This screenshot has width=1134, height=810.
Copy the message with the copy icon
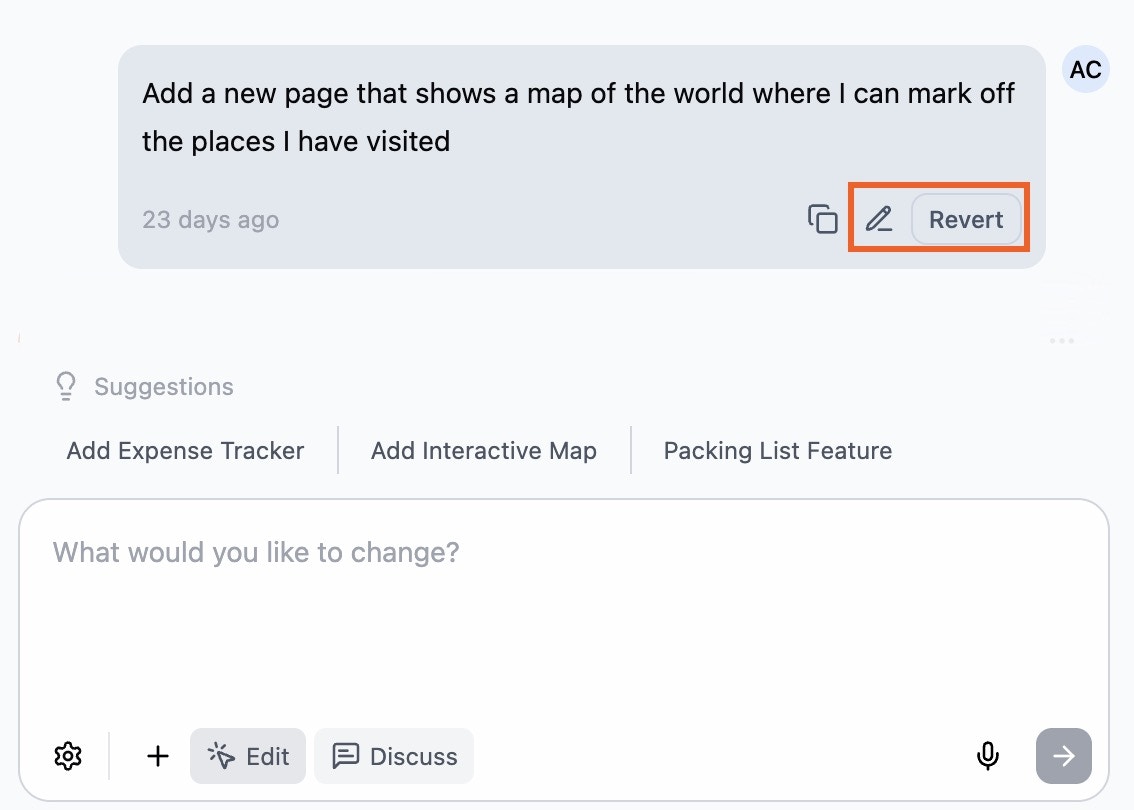coord(822,219)
